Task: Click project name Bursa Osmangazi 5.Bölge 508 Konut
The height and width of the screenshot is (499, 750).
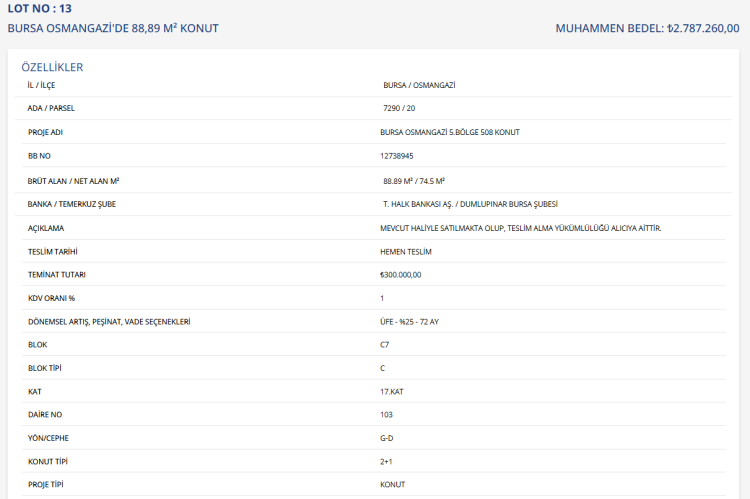Action: click(450, 132)
